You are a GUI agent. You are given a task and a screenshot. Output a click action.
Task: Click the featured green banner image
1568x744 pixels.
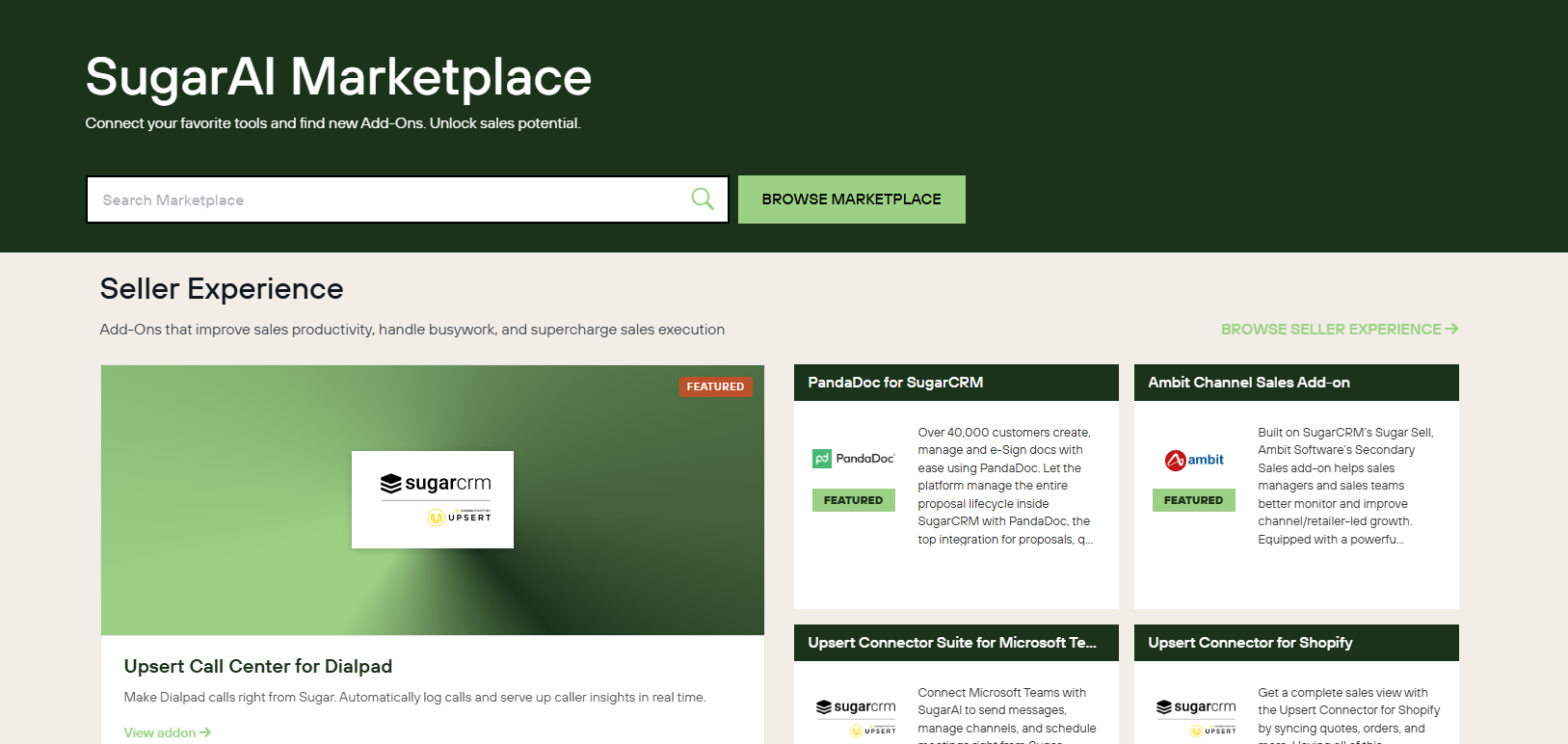(433, 500)
